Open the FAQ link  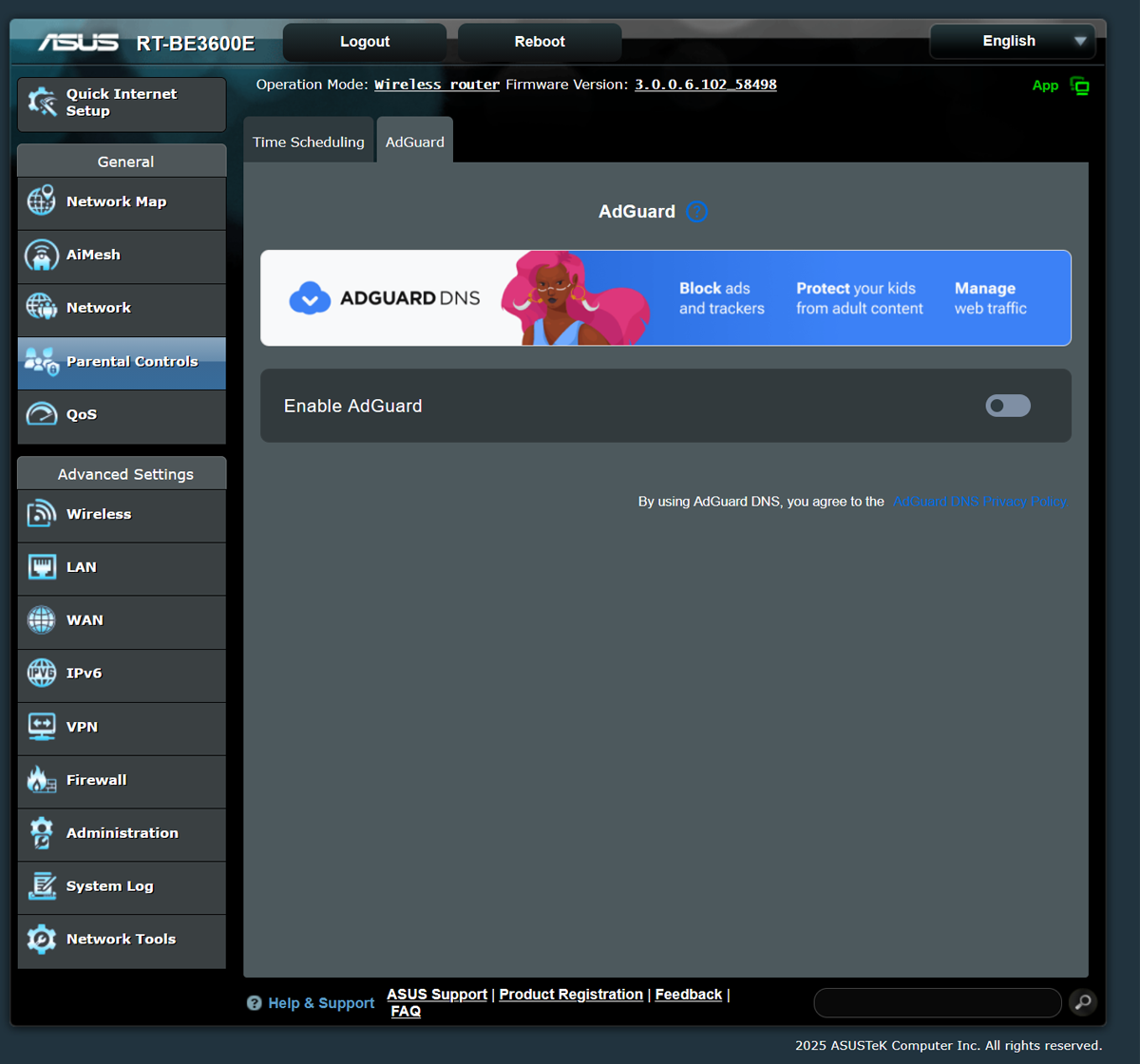coord(406,1011)
